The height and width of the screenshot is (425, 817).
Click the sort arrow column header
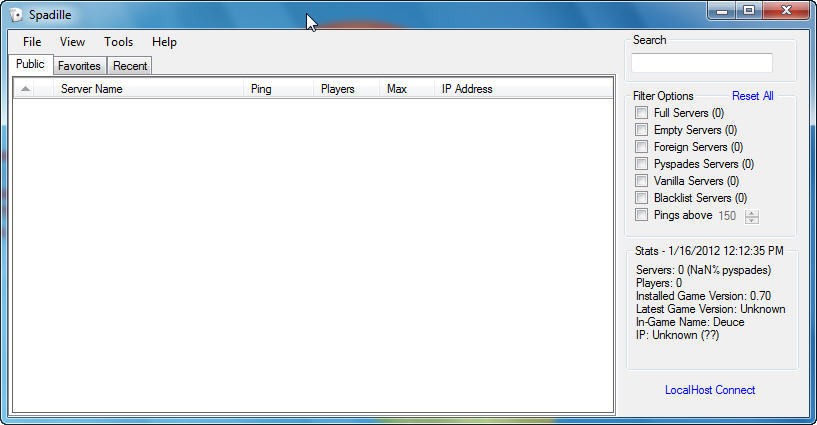[25, 89]
